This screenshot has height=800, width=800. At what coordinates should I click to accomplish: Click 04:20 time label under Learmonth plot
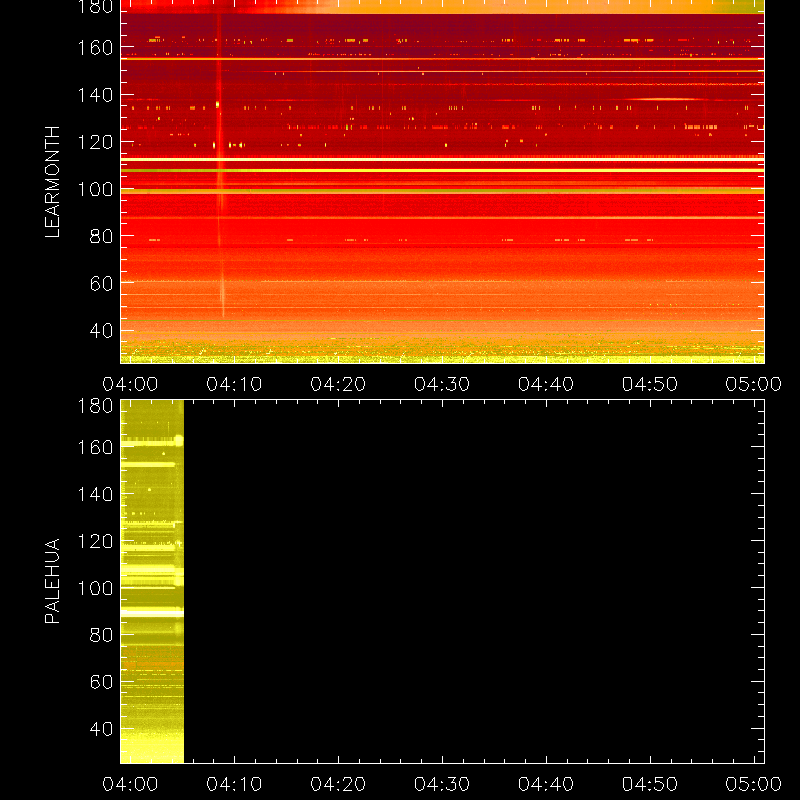(338, 384)
